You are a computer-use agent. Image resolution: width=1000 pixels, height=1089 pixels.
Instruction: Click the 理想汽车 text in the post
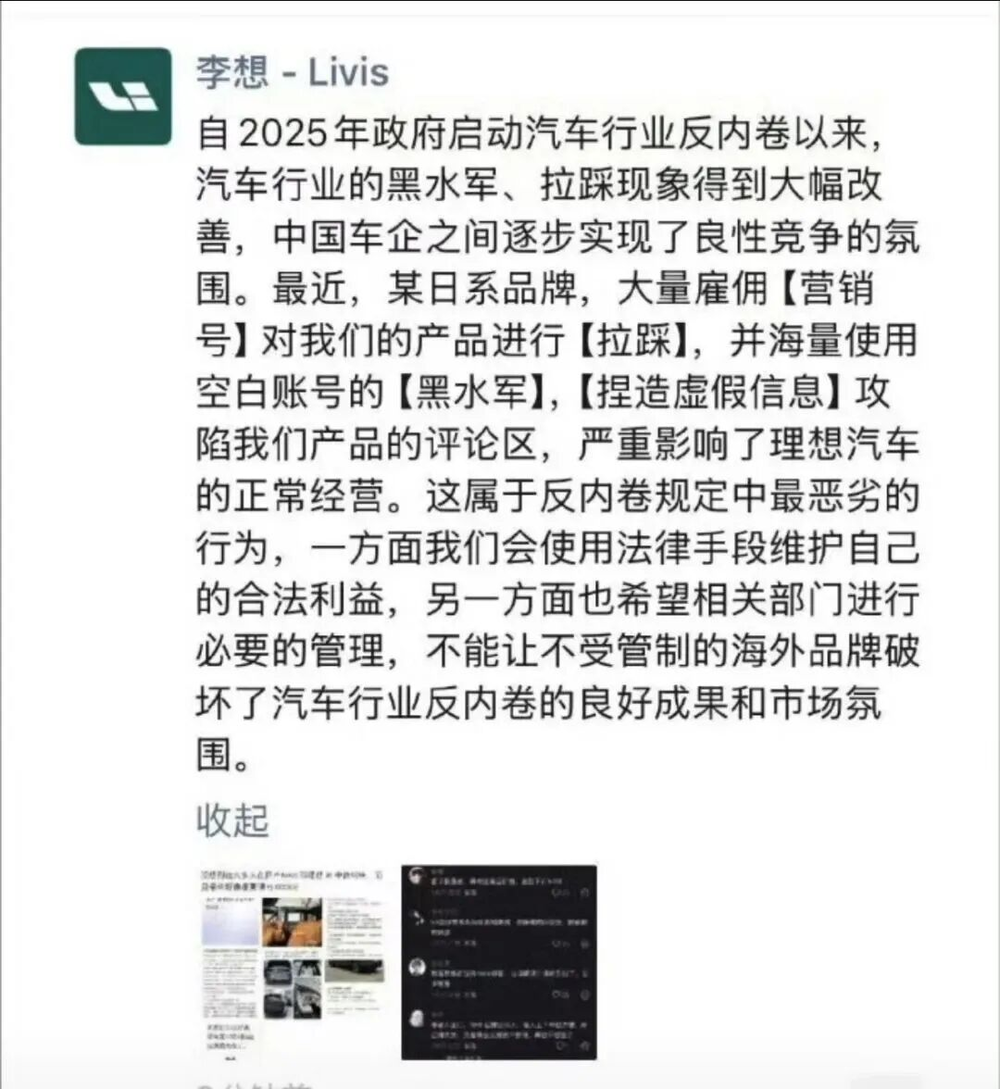point(844,443)
